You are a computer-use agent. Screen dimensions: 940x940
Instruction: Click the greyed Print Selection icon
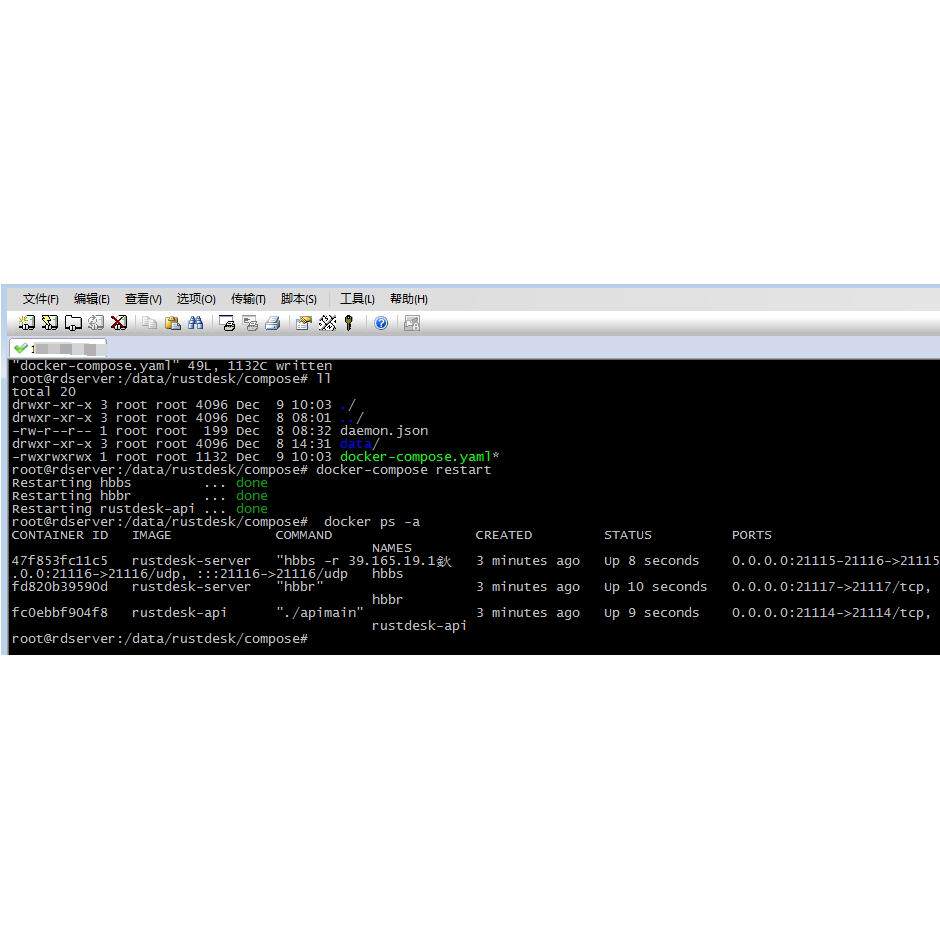[250, 323]
